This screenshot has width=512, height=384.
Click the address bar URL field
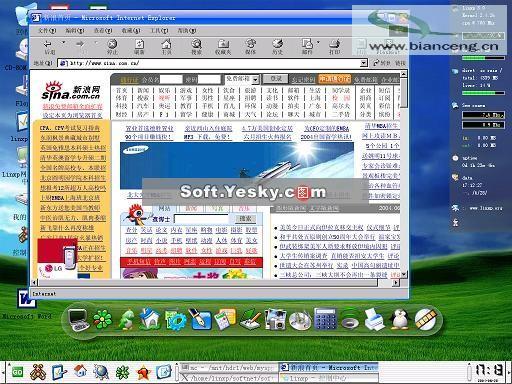pyautogui.click(x=209, y=63)
